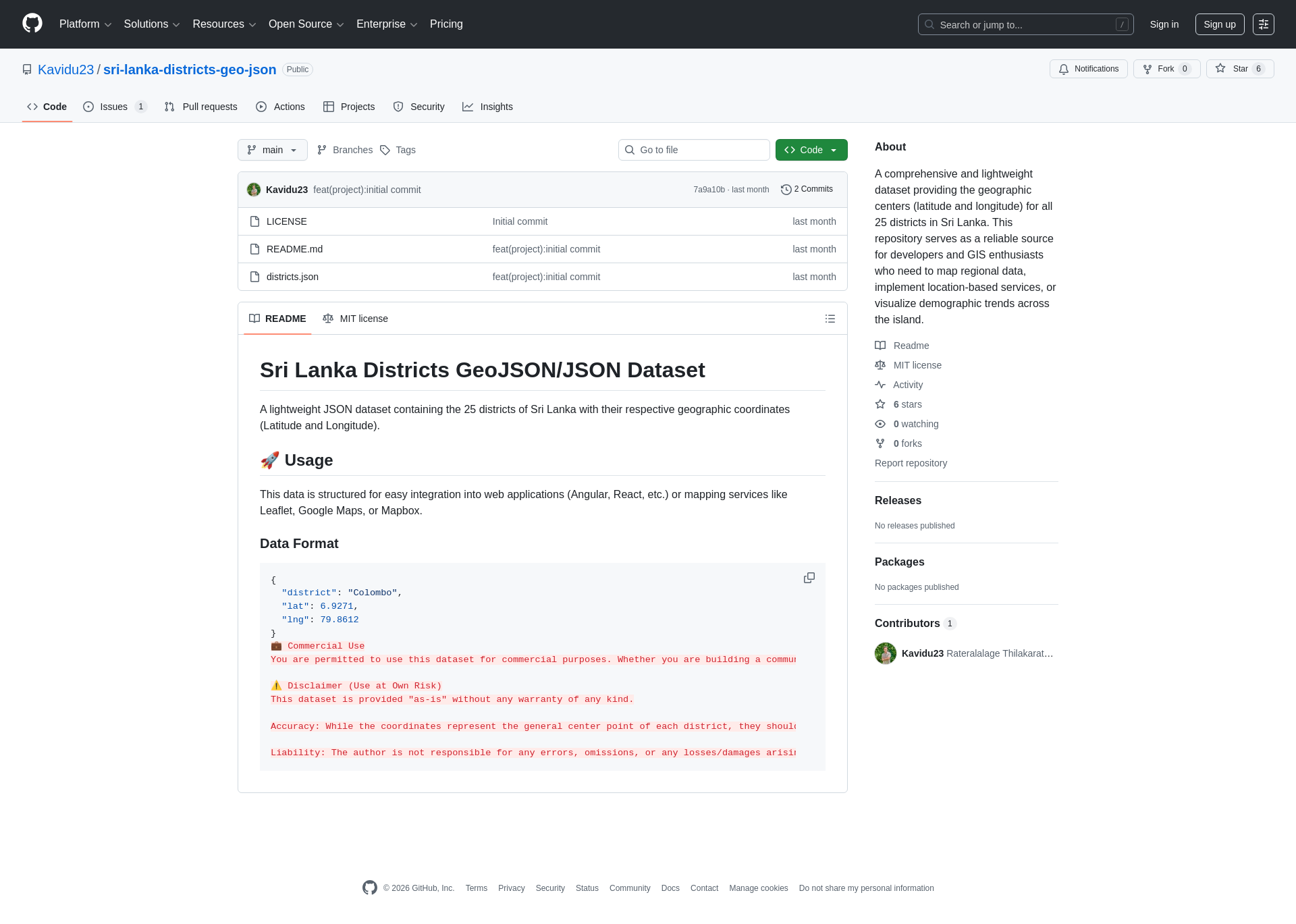Click the feat(project):initial commit message in commit bar
Screen dimensions: 1296x924
click(x=367, y=190)
